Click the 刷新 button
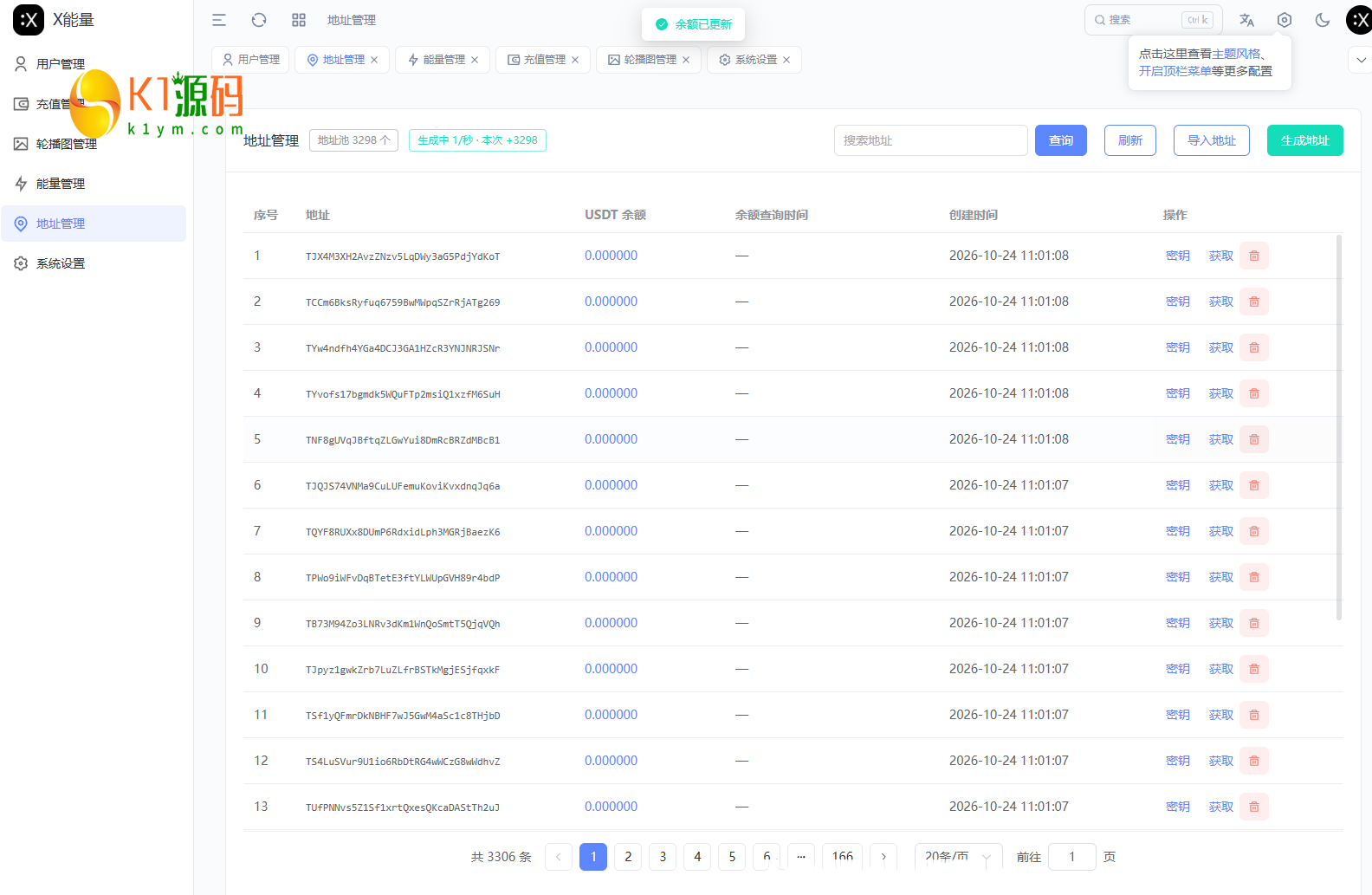Viewport: 1372px width, 895px height. (x=1130, y=140)
